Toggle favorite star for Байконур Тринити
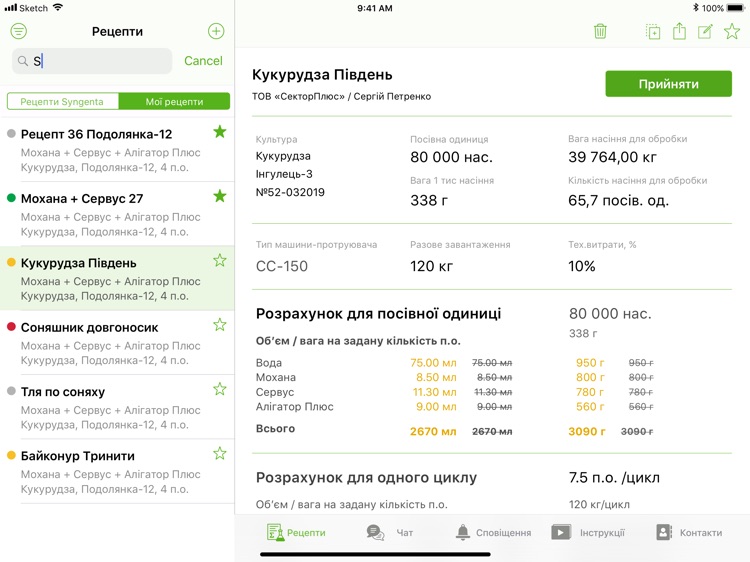The width and height of the screenshot is (750, 562). (220, 453)
